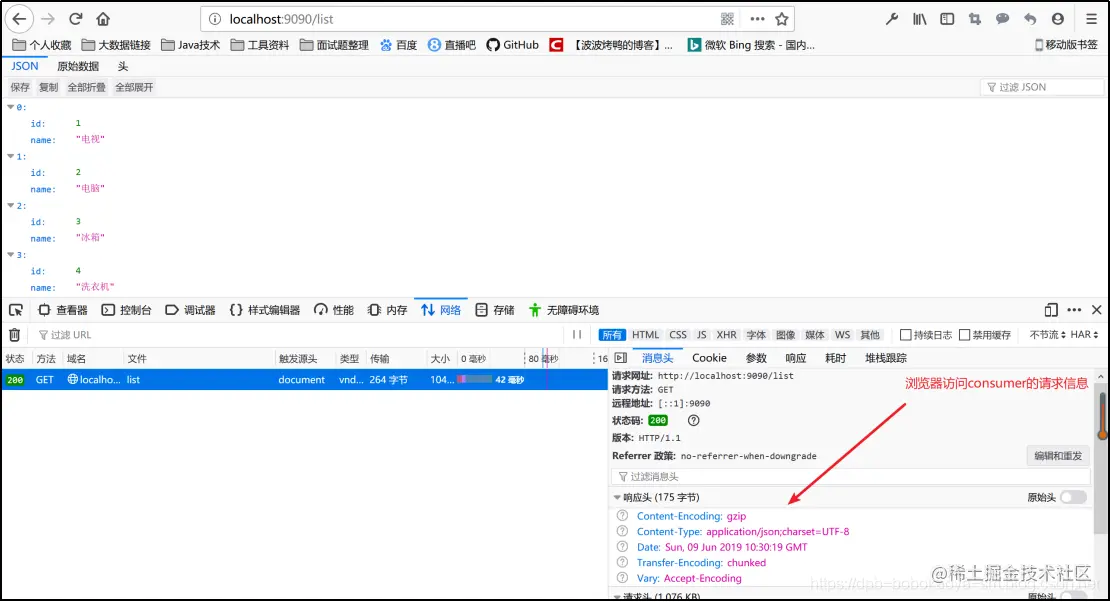Filter requests by WS type
The height and width of the screenshot is (602, 1110).
pos(842,335)
